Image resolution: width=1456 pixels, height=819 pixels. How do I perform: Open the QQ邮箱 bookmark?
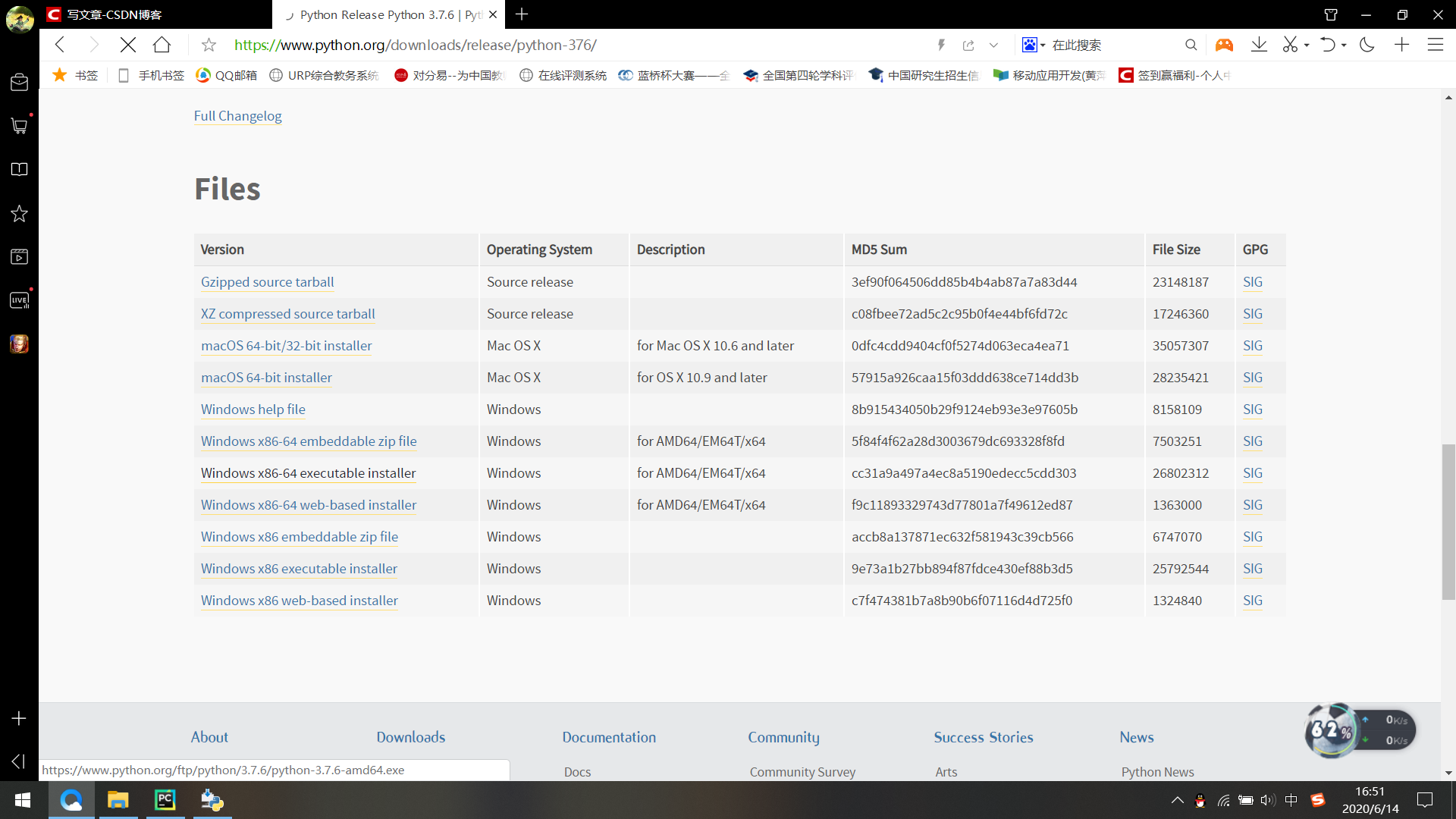click(x=226, y=75)
